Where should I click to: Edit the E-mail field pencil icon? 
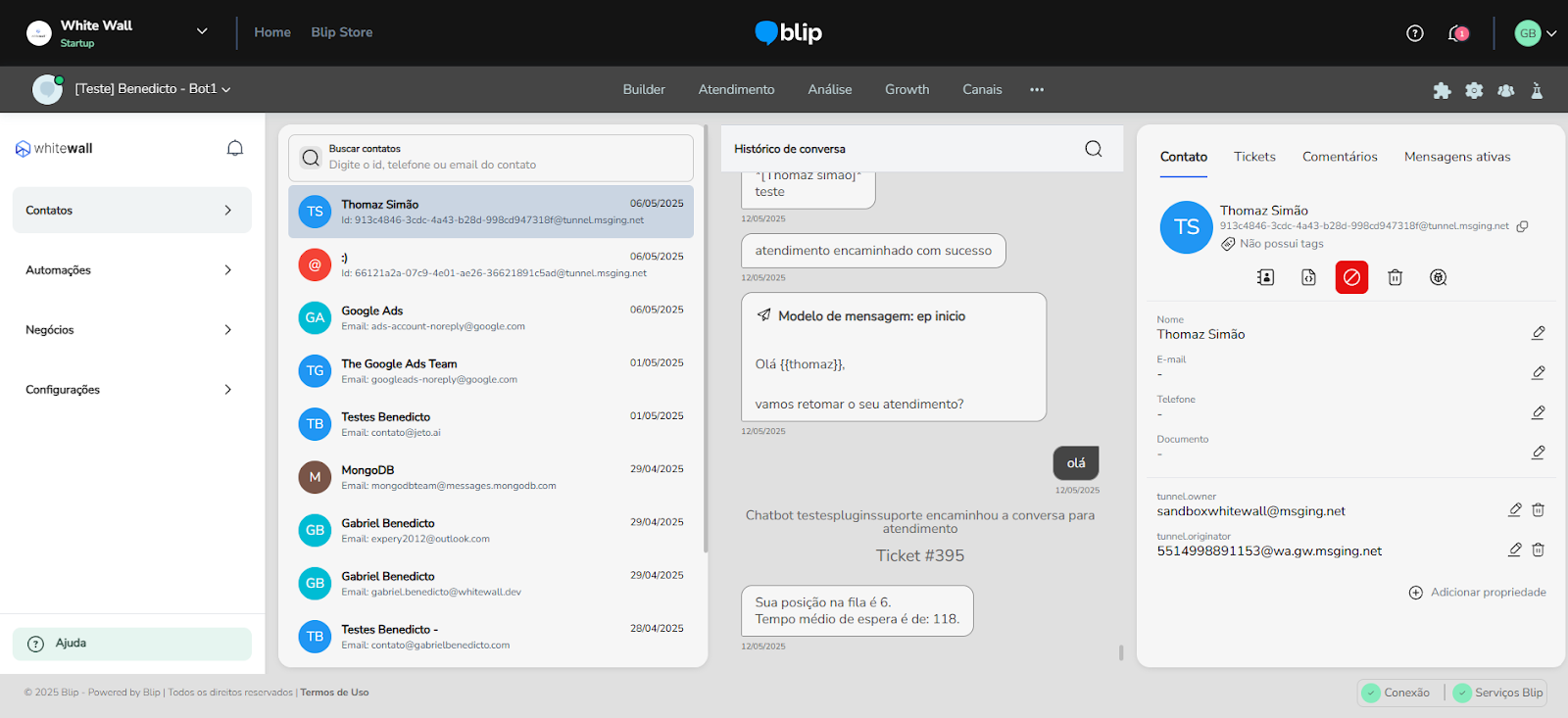pyautogui.click(x=1538, y=372)
